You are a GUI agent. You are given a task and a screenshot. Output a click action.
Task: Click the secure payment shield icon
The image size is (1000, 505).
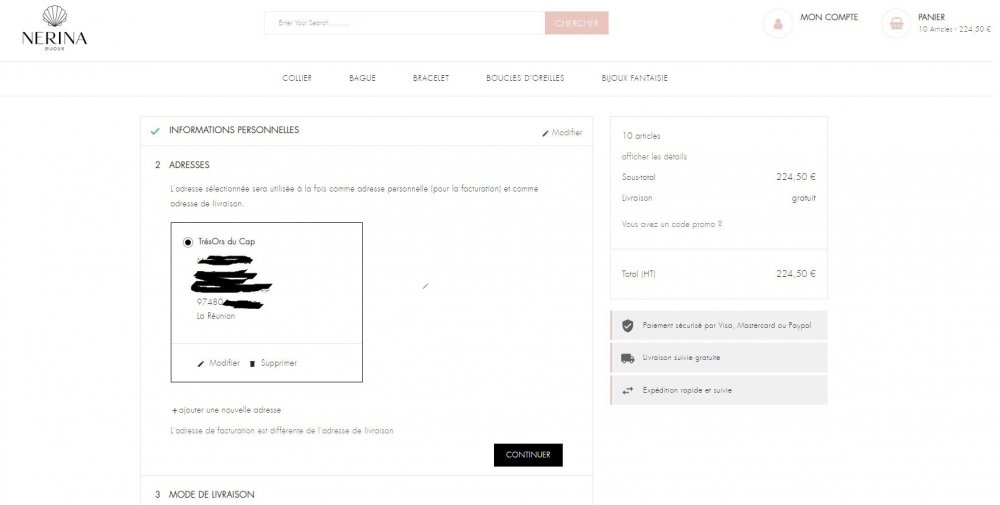click(627, 325)
